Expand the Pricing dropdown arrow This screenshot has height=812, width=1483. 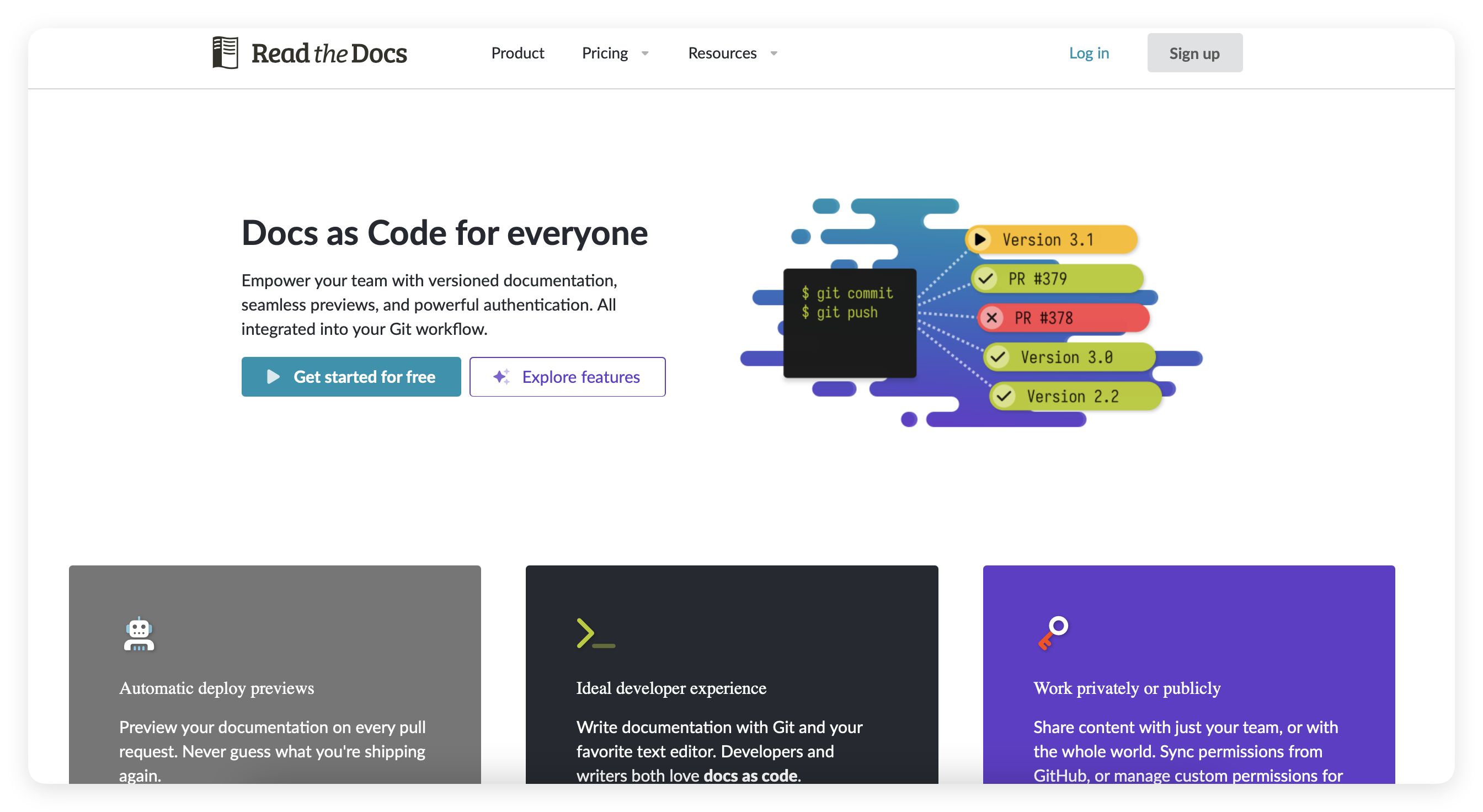click(645, 54)
